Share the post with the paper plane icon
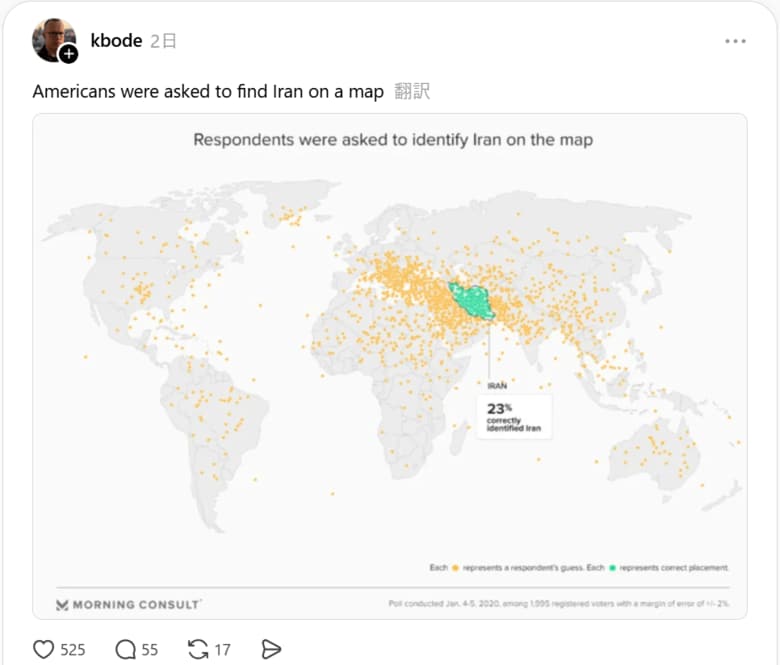Image resolution: width=780 pixels, height=665 pixels. (271, 649)
